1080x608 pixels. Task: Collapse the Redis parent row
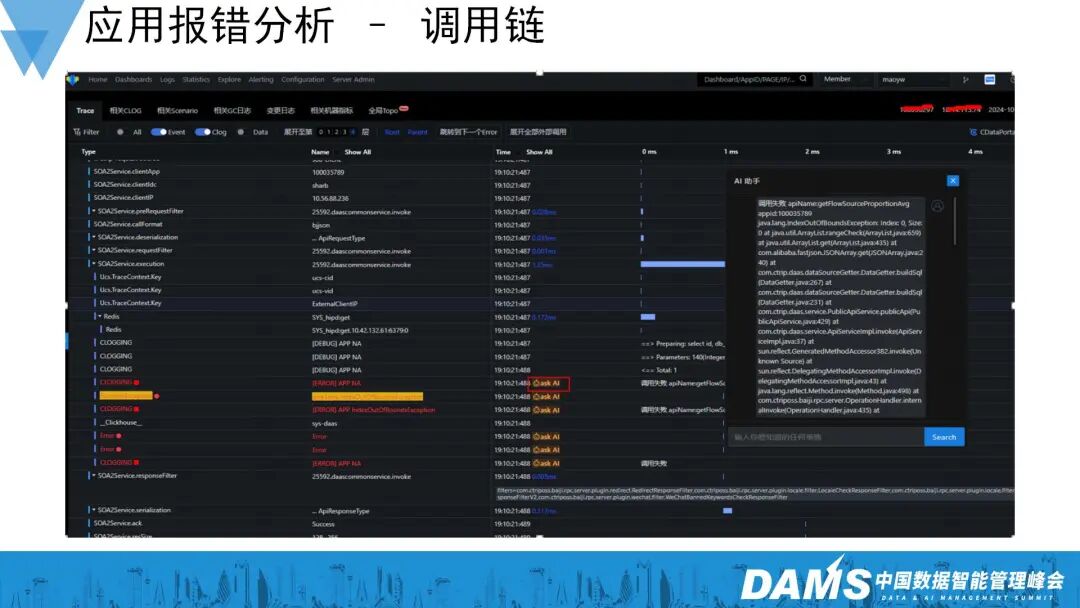100,317
